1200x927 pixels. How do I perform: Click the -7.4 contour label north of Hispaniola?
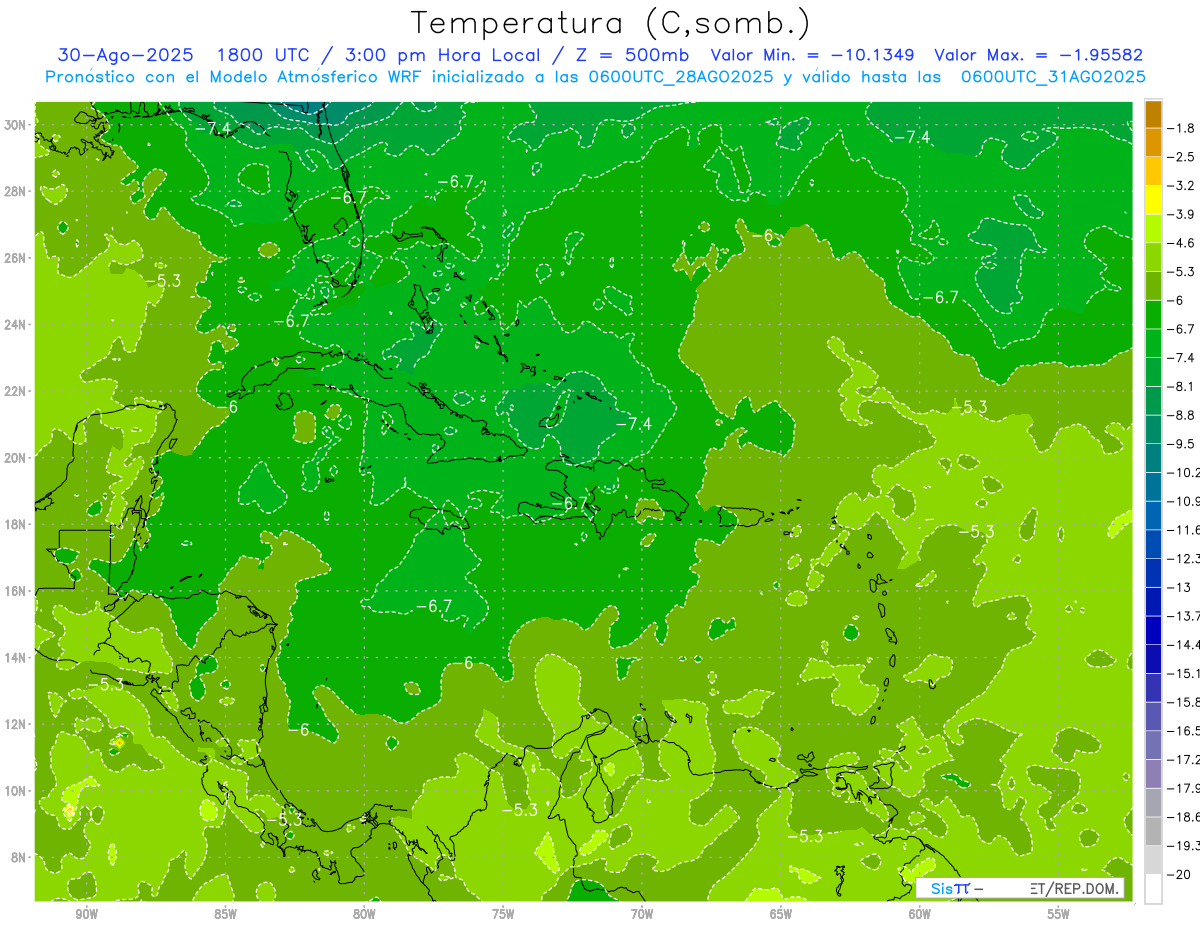click(x=633, y=424)
